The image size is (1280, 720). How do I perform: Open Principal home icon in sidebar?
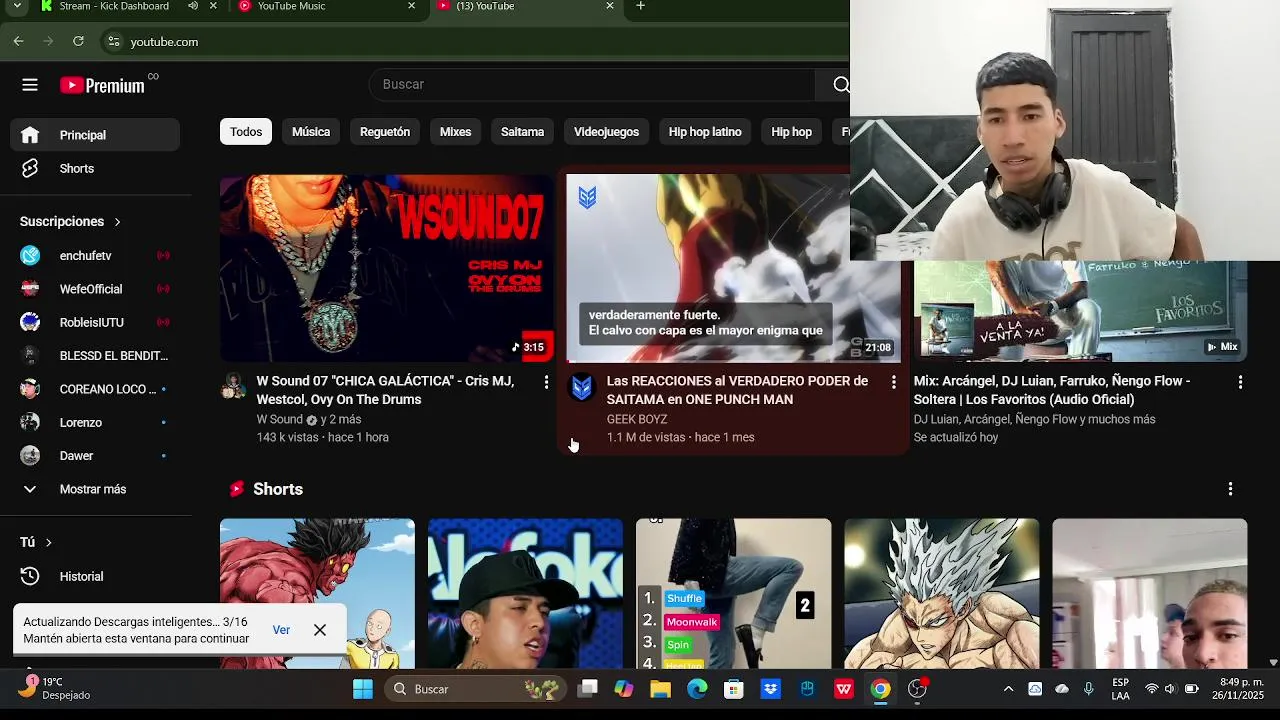click(x=30, y=135)
